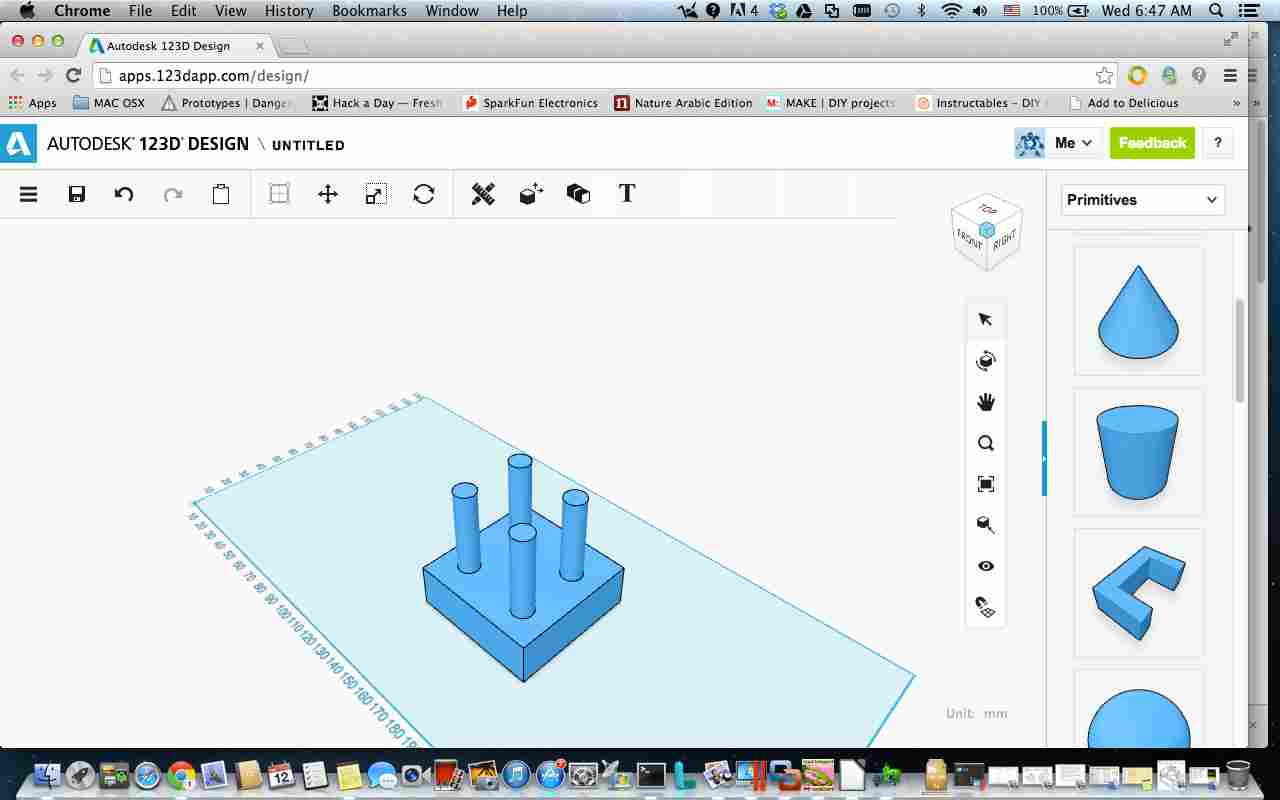The width and height of the screenshot is (1280, 800).
Task: Pick the Pan hand tool
Action: (x=985, y=402)
